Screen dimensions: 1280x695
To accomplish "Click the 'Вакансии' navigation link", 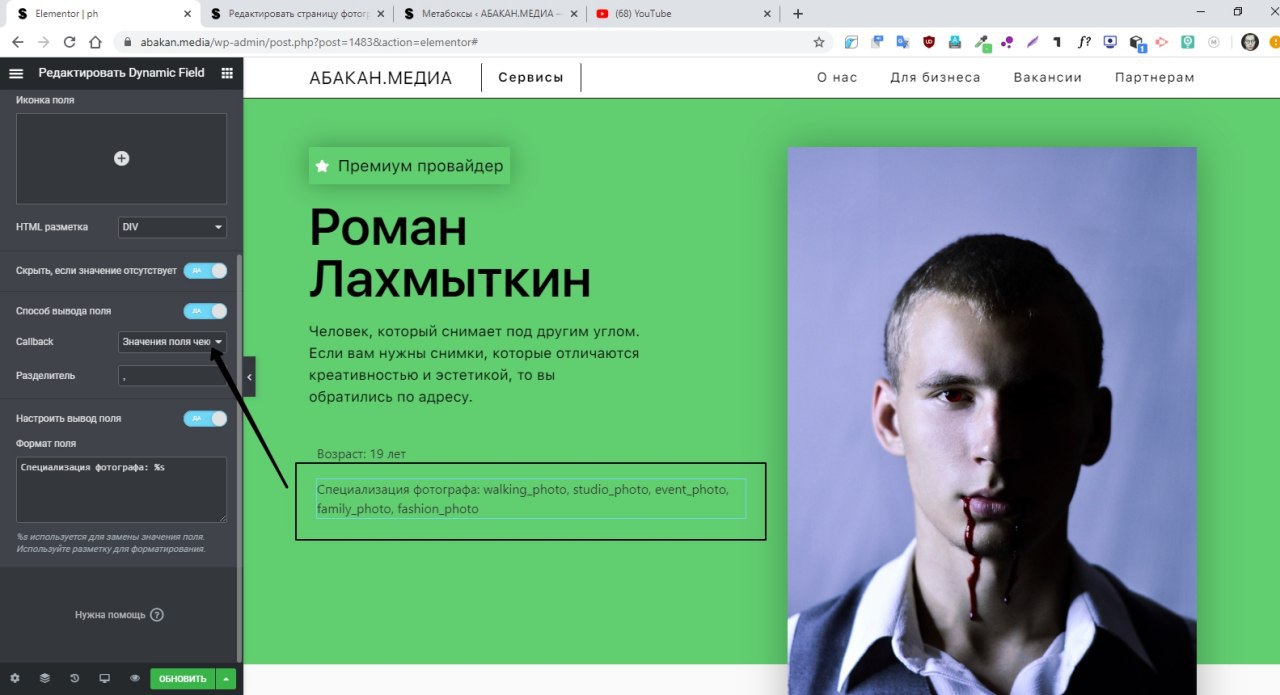I will tap(1047, 77).
